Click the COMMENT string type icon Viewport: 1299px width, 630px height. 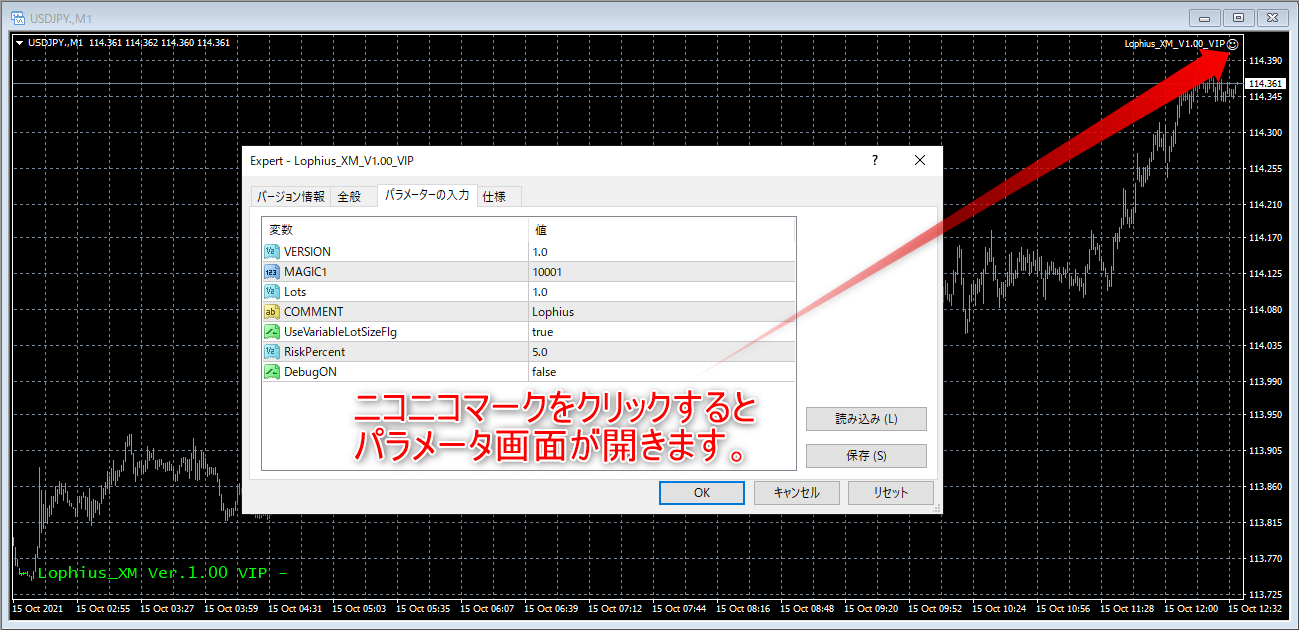[272, 312]
